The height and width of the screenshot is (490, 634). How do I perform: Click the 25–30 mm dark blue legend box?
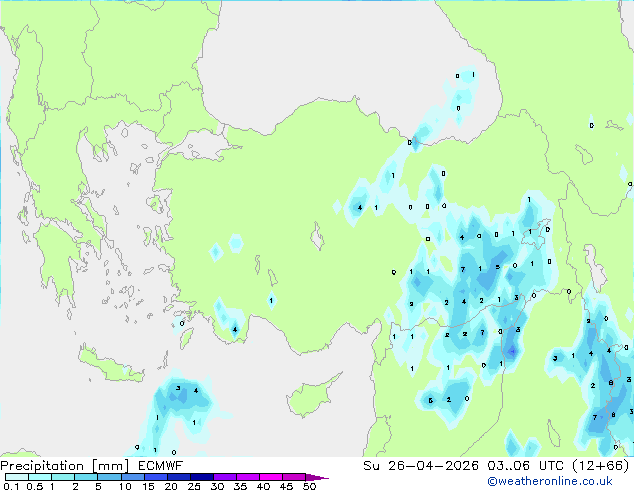point(201,477)
